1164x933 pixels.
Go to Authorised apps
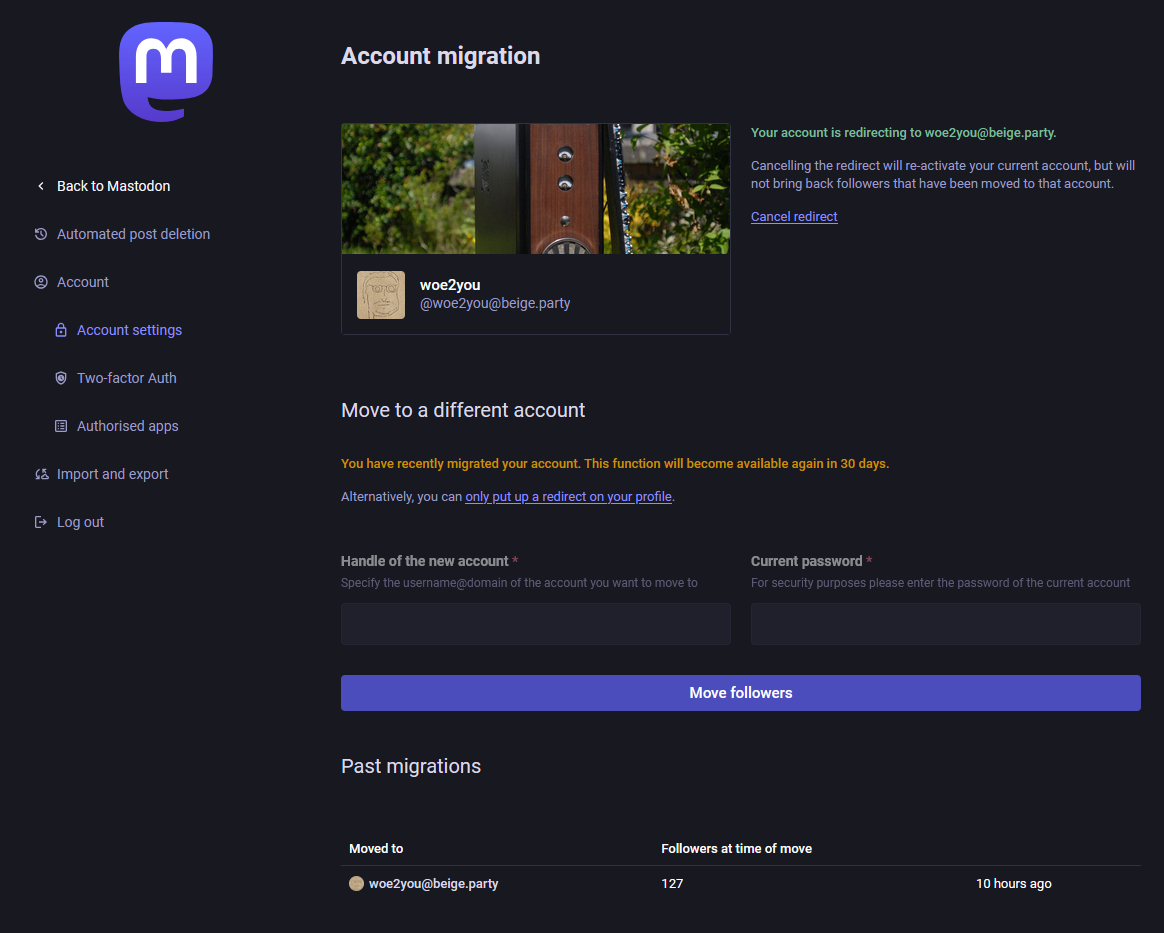pos(127,426)
